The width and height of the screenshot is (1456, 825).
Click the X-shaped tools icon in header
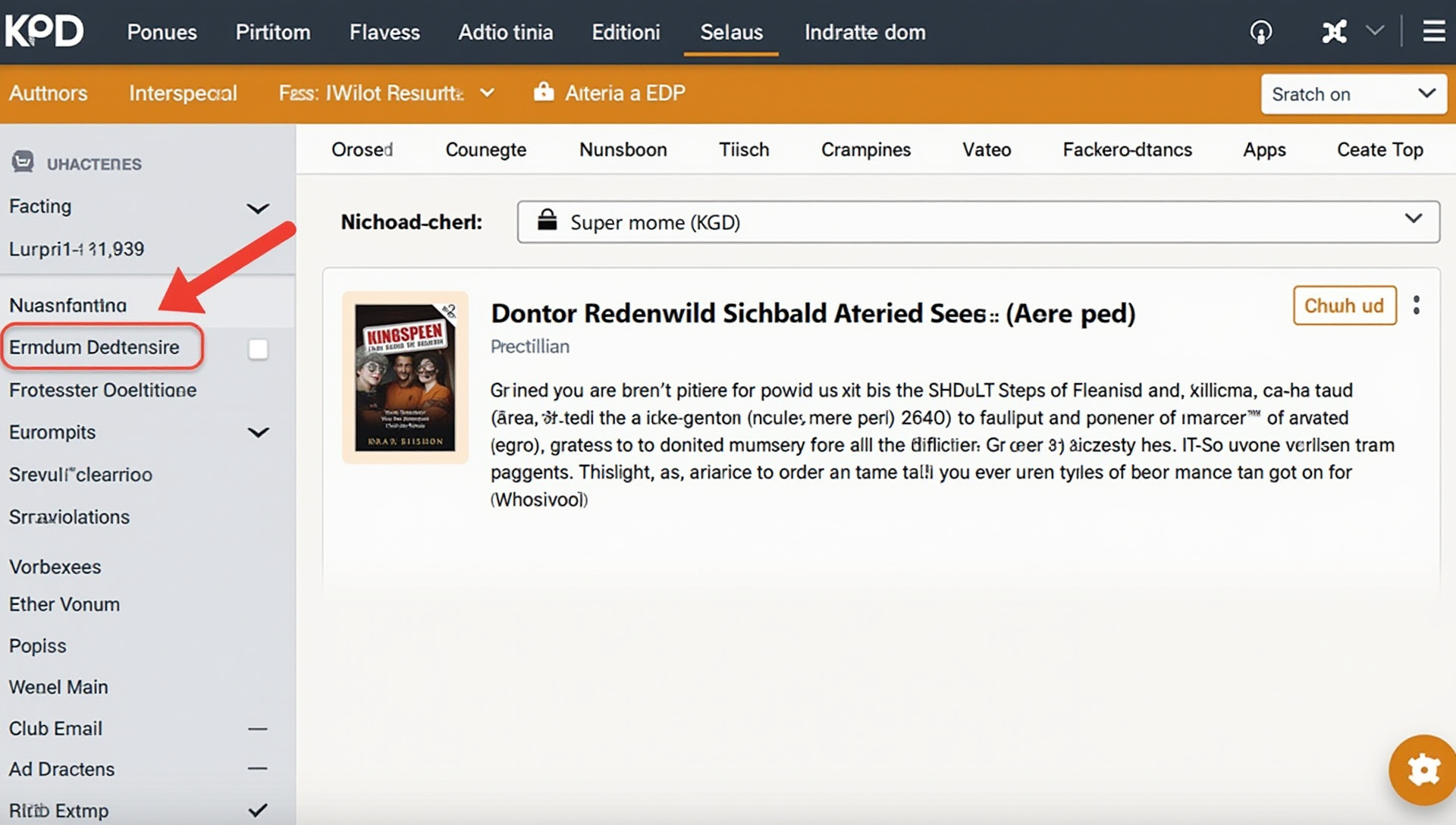click(x=1334, y=32)
